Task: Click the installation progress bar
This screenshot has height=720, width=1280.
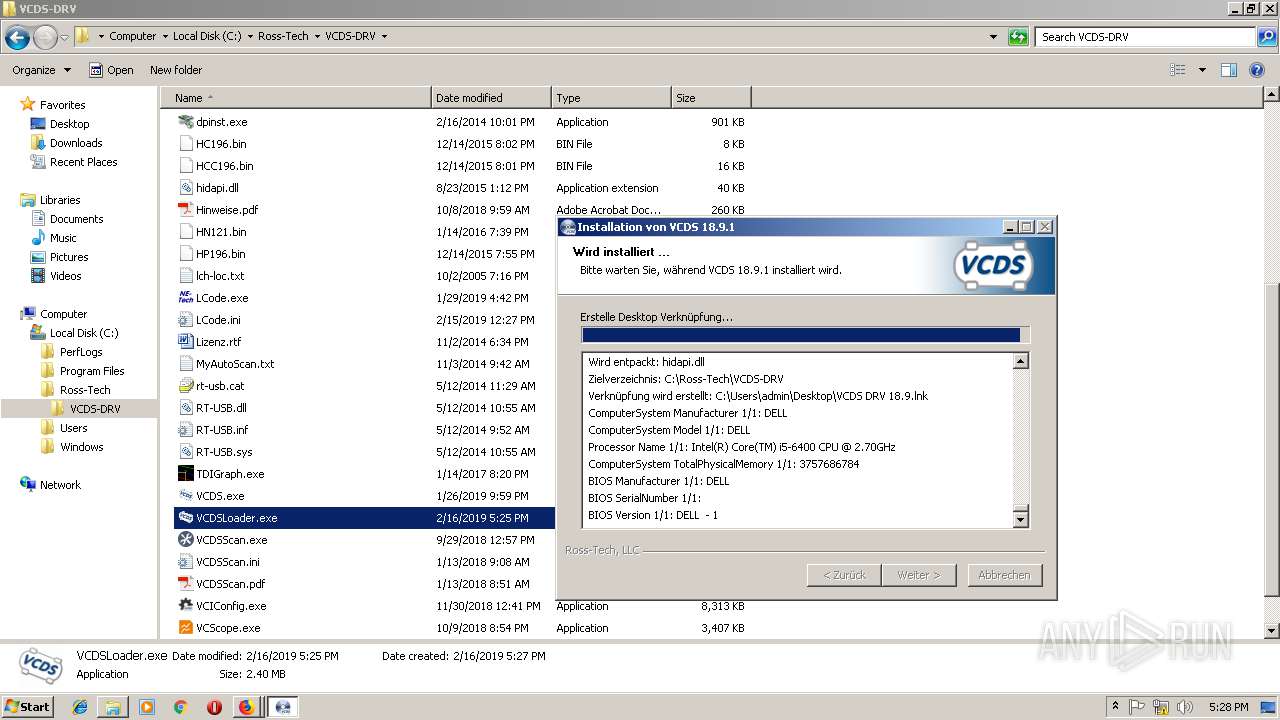Action: [805, 335]
